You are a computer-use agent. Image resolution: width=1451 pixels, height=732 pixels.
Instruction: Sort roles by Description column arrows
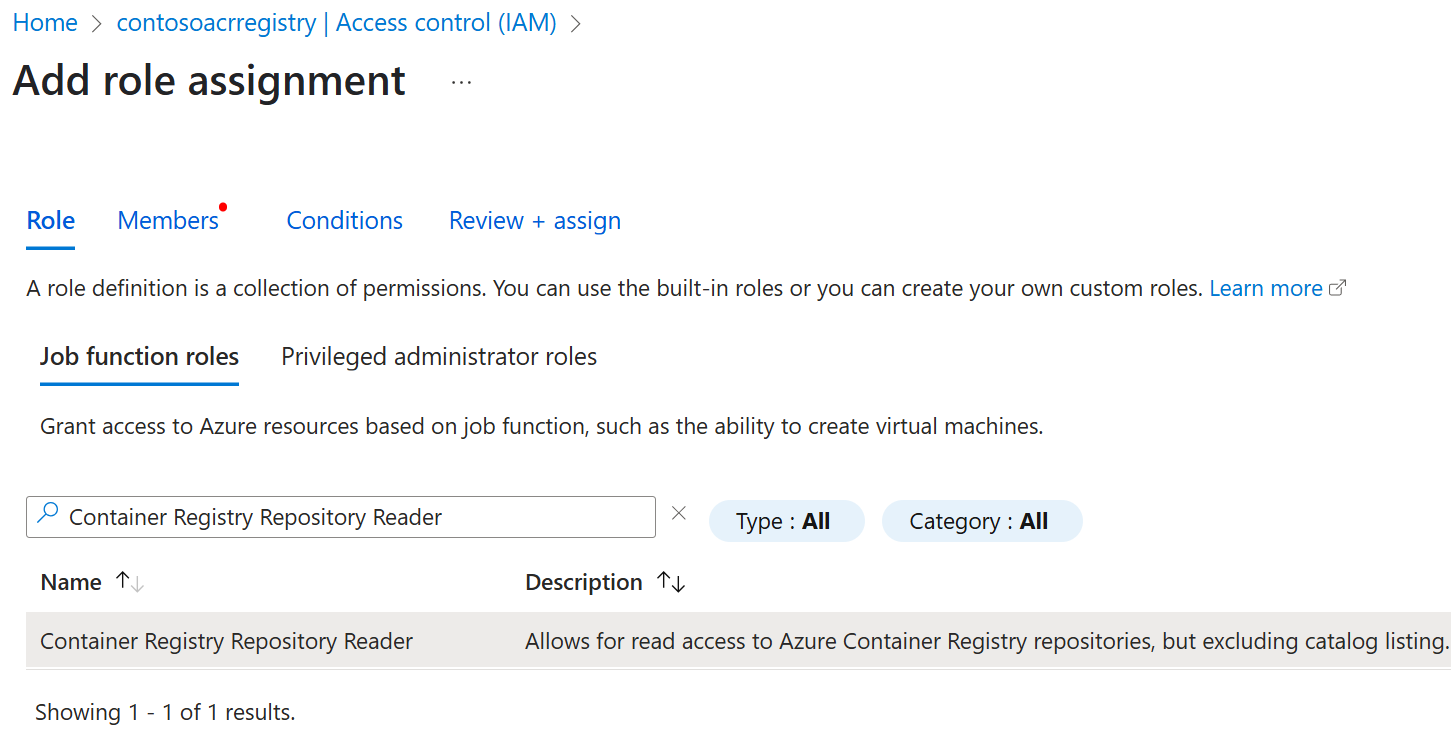tap(671, 582)
